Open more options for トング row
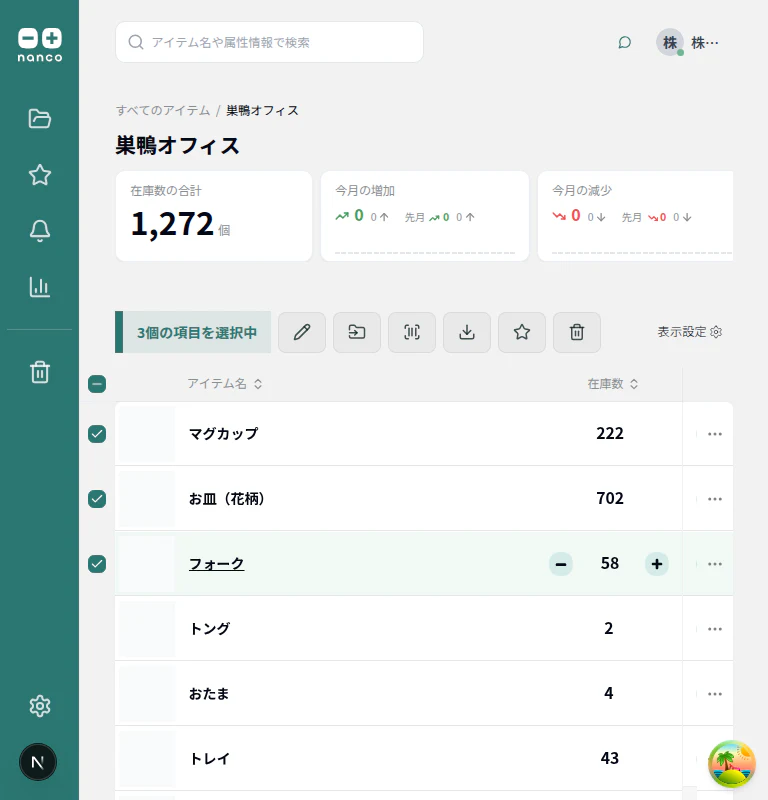 (x=715, y=629)
